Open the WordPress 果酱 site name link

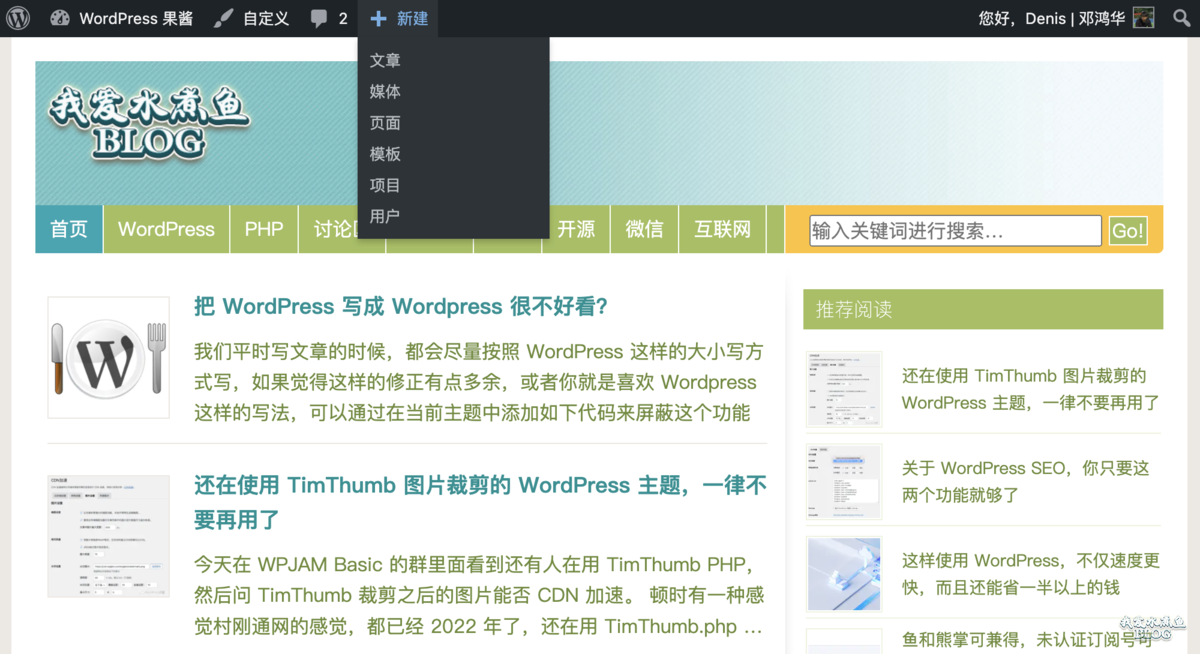pos(136,19)
